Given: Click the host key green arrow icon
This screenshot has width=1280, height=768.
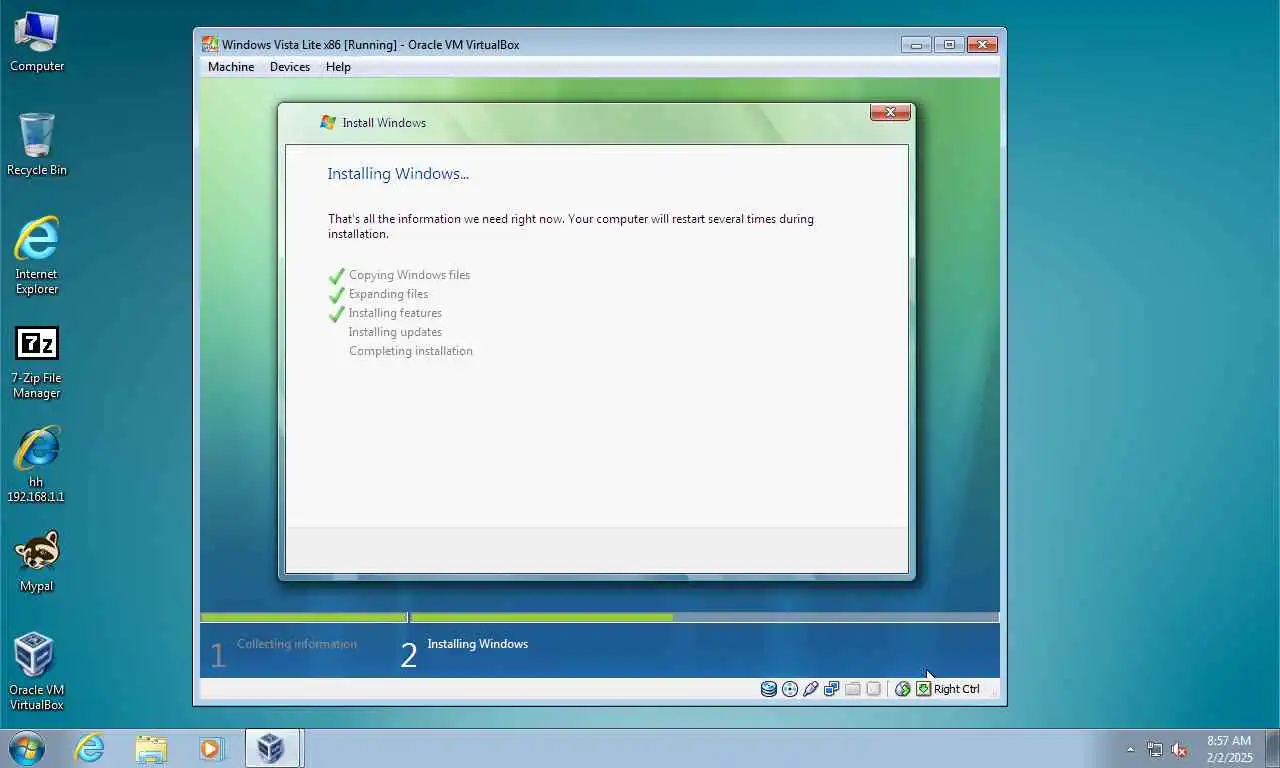Looking at the screenshot, I should [924, 689].
